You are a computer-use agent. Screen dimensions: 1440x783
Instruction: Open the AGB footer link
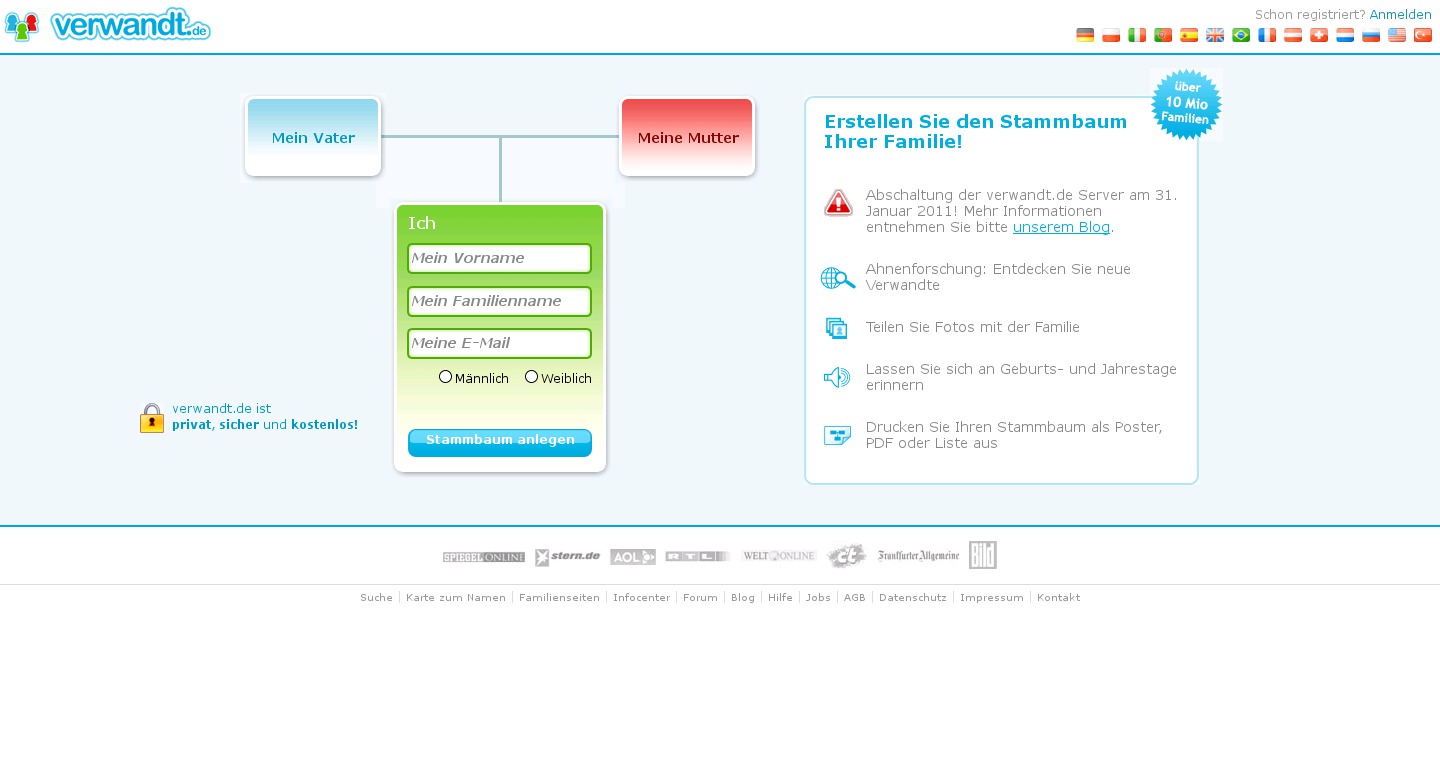tap(855, 598)
